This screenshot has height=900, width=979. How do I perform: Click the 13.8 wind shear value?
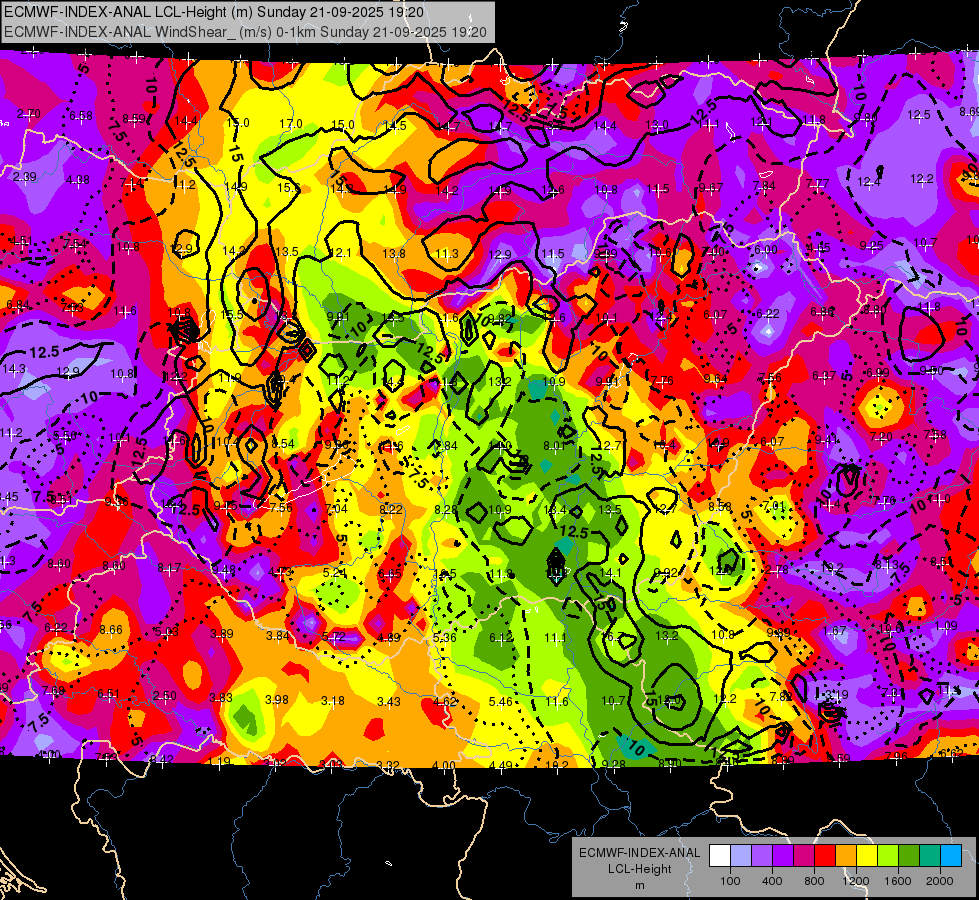(393, 254)
